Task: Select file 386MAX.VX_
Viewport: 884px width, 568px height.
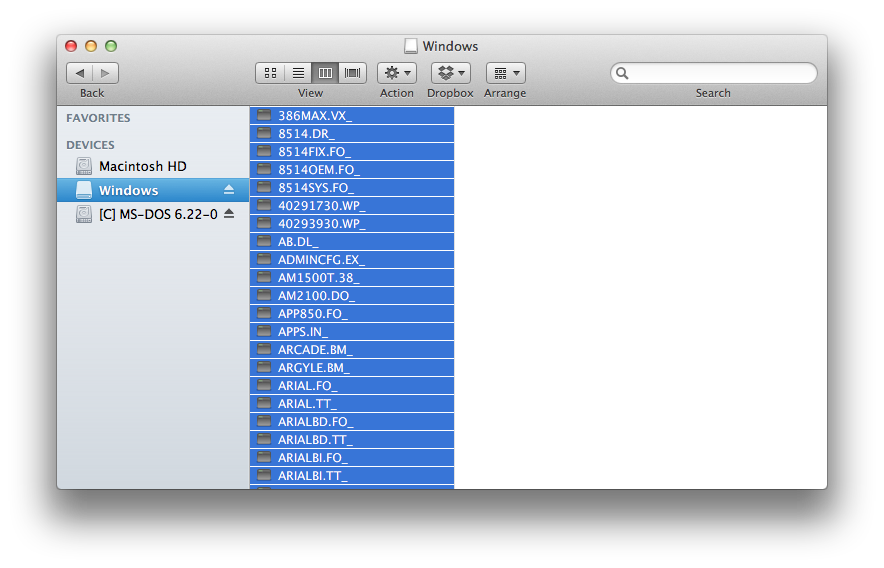Action: coord(352,116)
